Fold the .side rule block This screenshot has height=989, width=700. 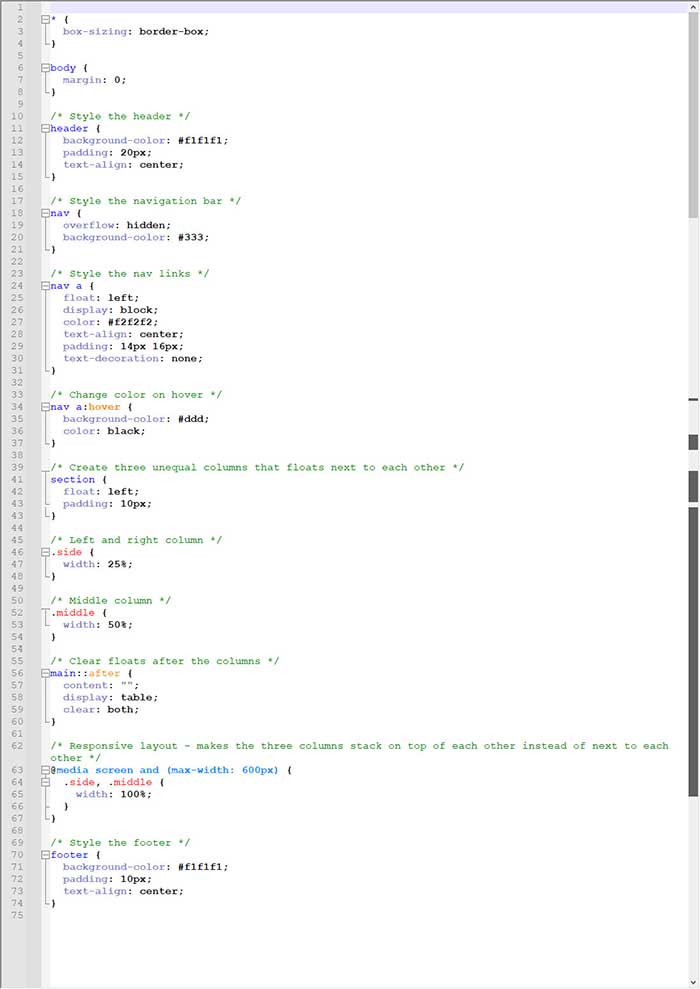pos(45,552)
